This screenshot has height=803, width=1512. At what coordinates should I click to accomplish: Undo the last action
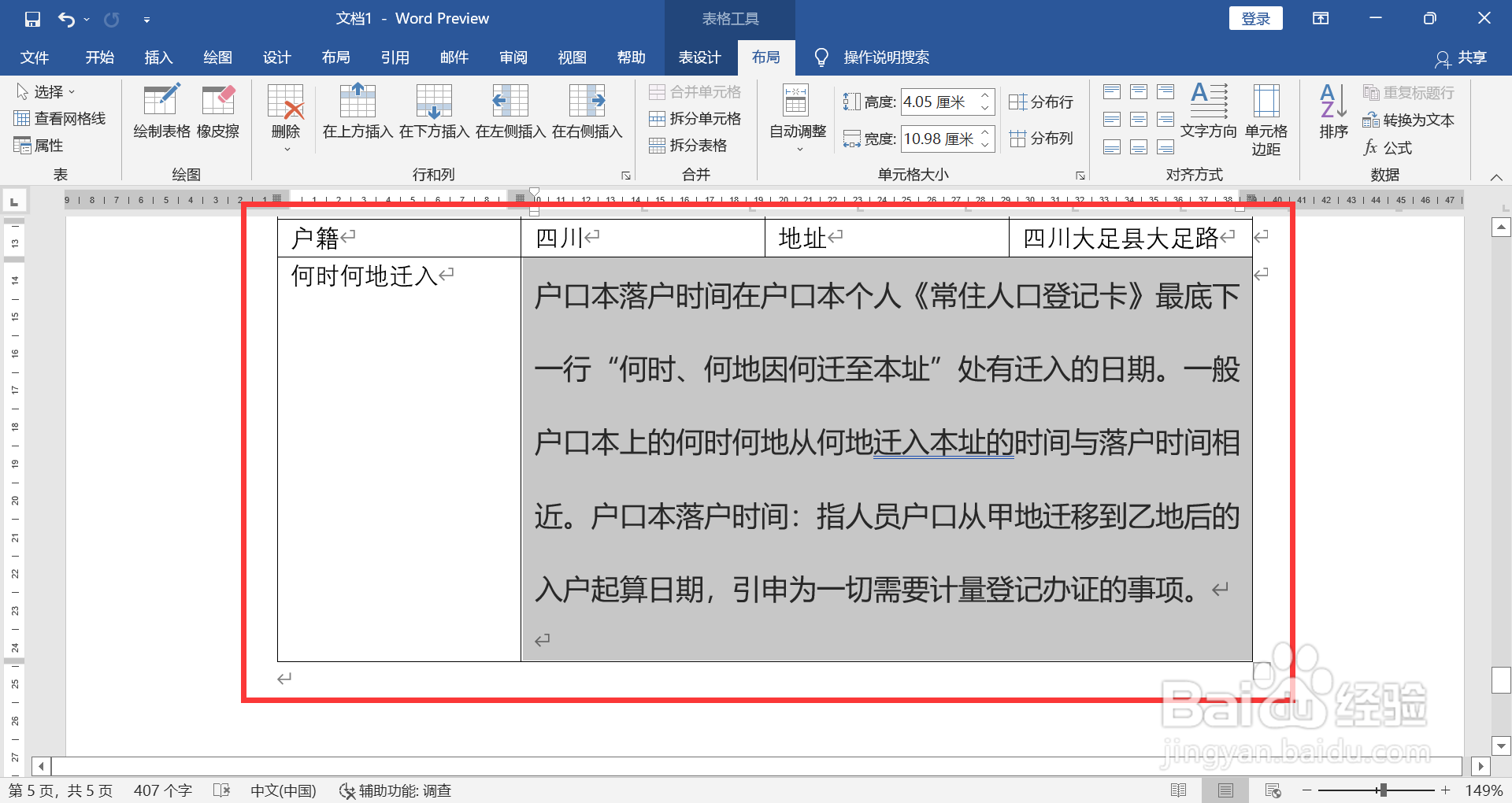point(67,19)
